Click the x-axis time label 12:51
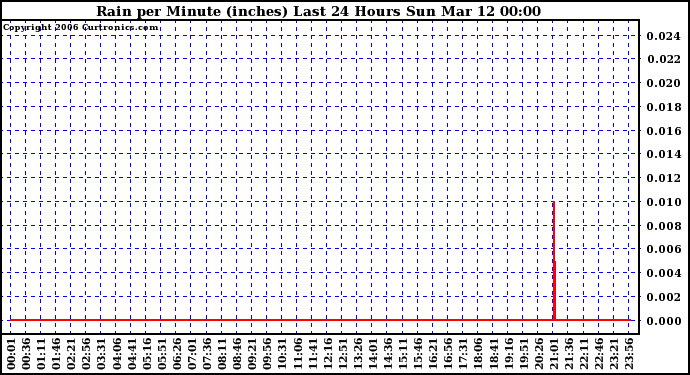This screenshot has width=690, height=375. point(343,354)
